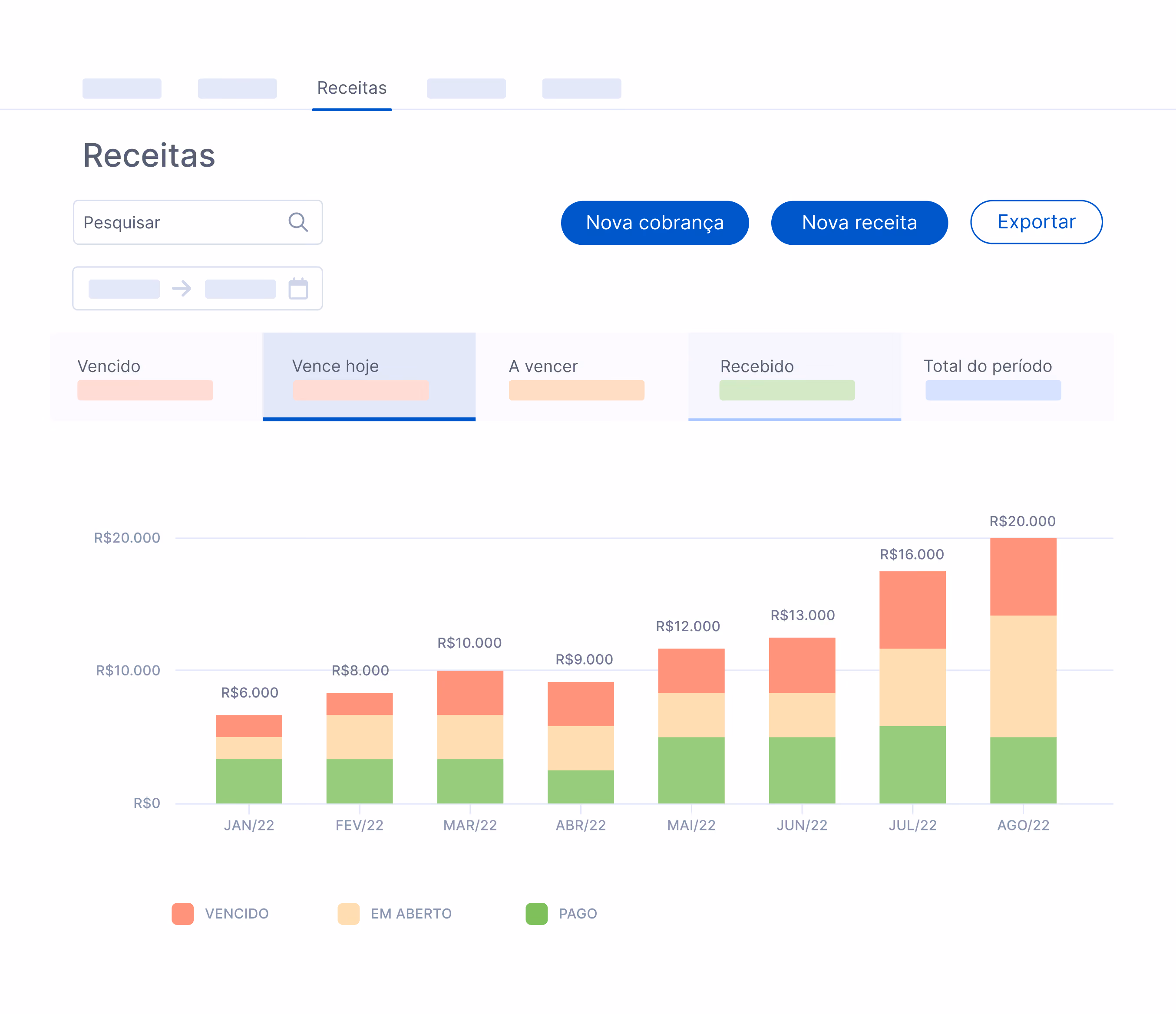Select the Vence hoje summary card

point(369,377)
